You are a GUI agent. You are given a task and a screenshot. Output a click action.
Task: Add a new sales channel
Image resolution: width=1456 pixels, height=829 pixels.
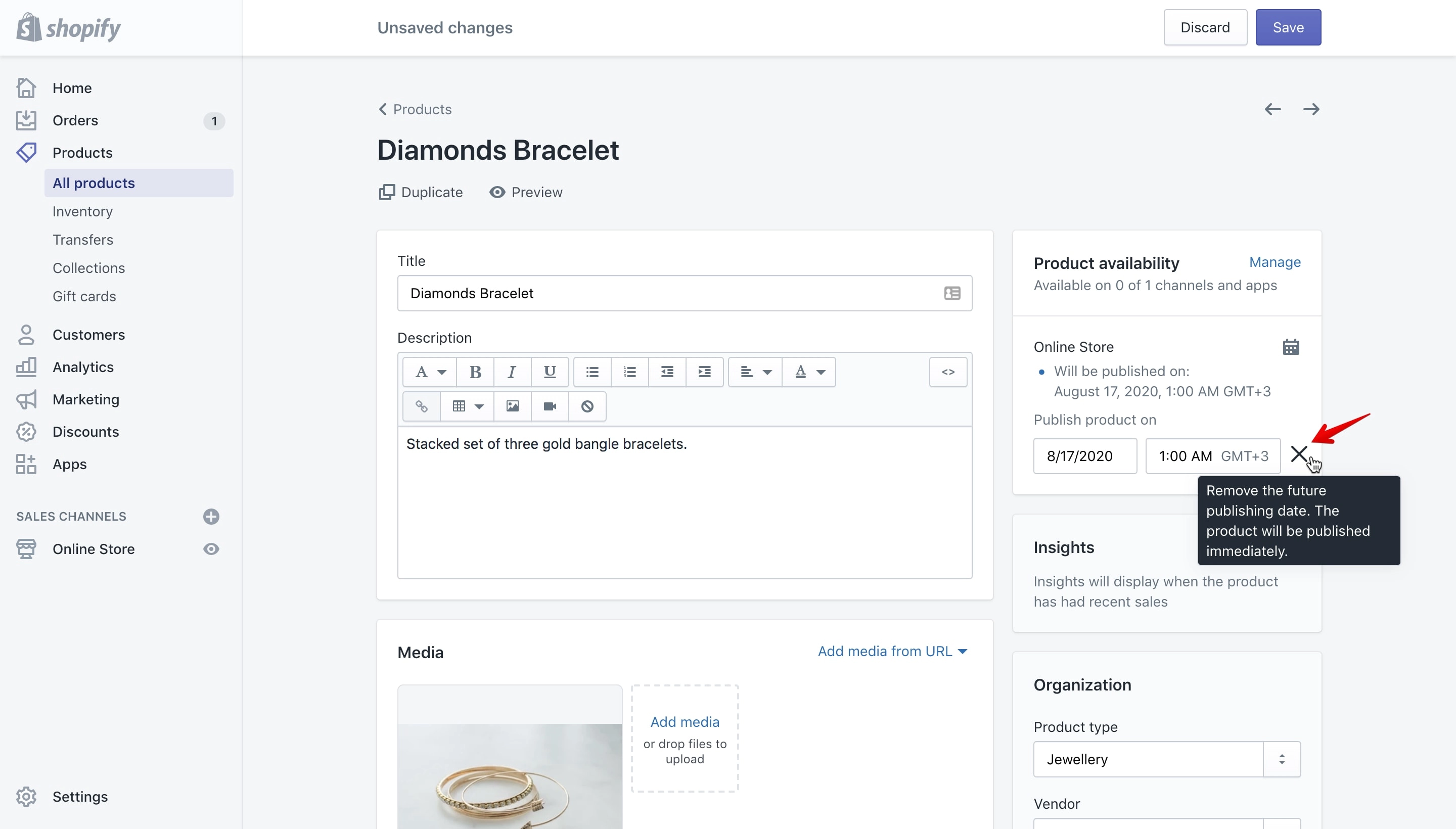coord(211,517)
